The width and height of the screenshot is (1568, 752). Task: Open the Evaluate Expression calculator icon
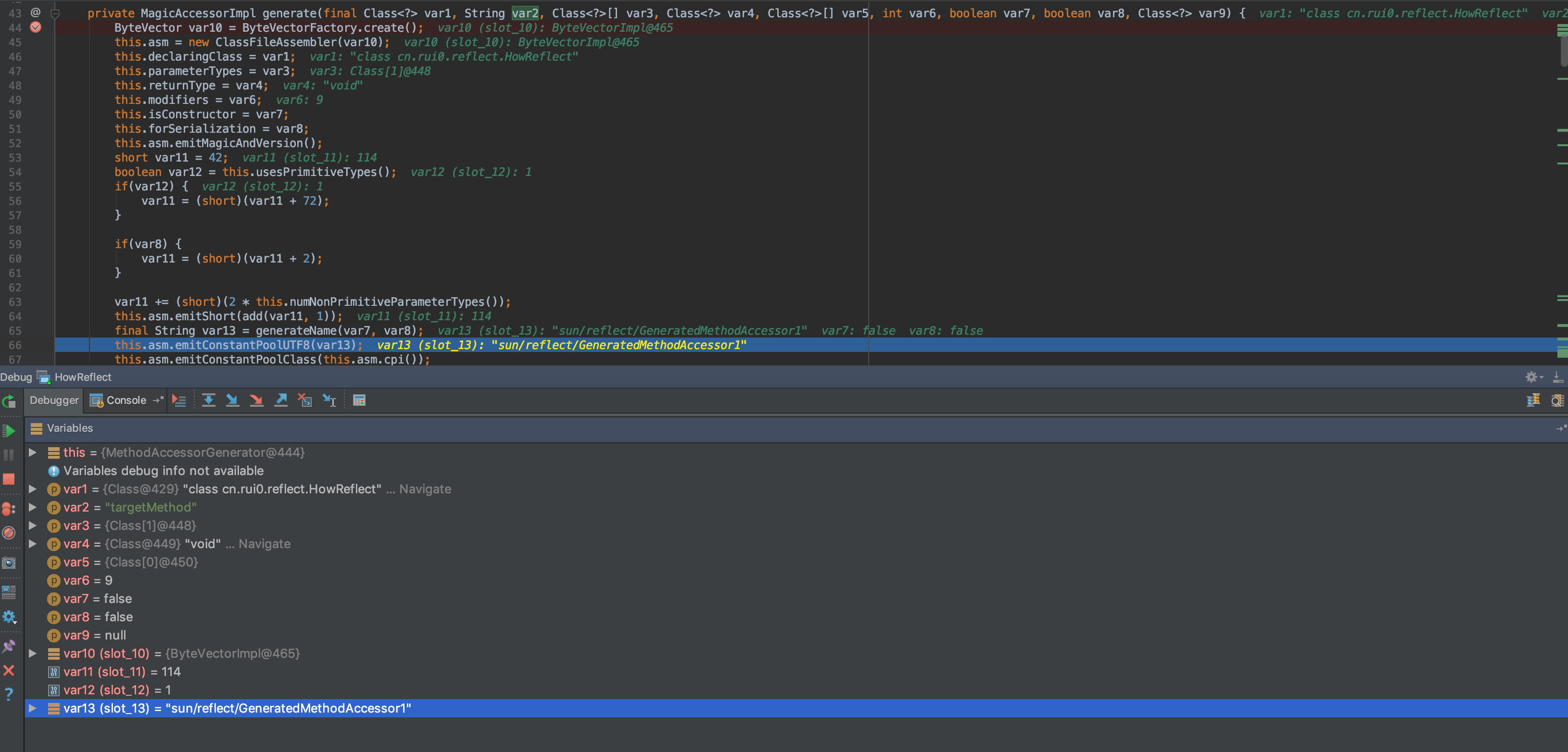[359, 400]
